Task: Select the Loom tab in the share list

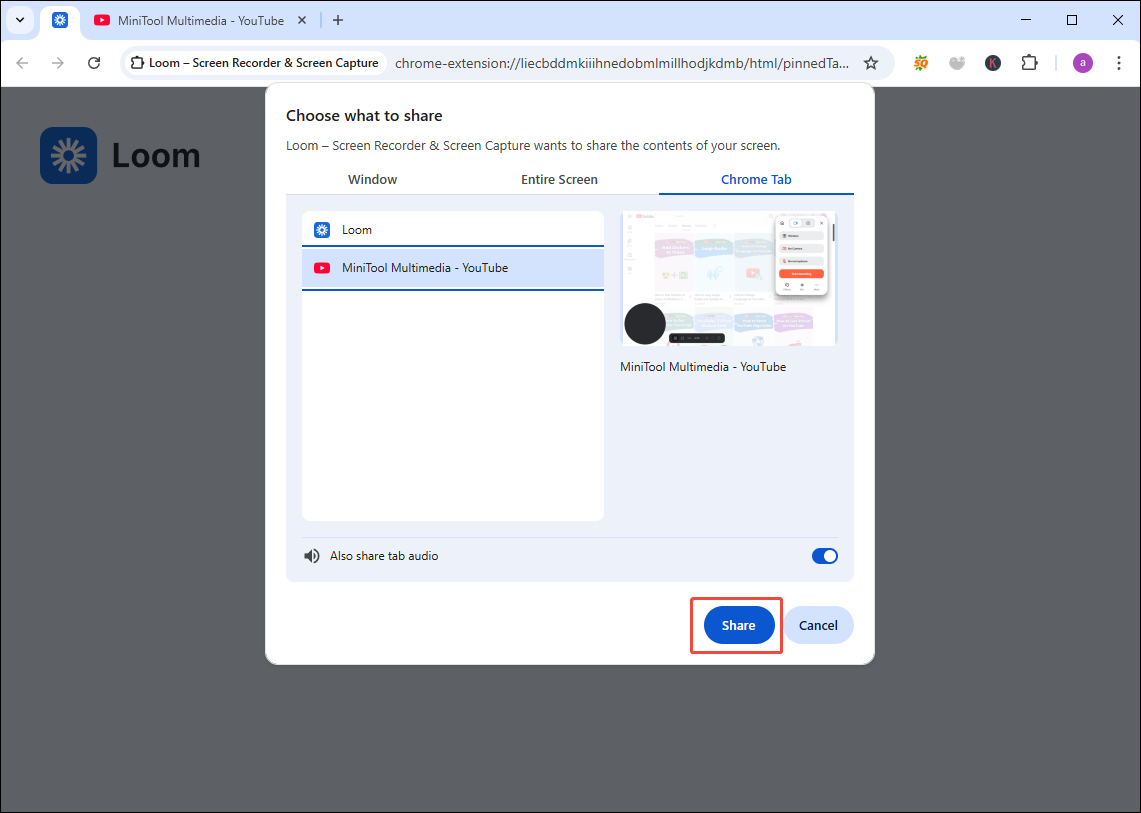Action: [x=452, y=229]
